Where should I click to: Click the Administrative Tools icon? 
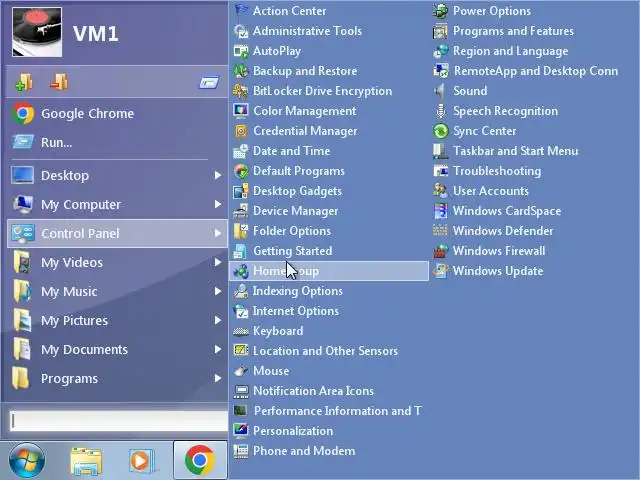click(241, 31)
